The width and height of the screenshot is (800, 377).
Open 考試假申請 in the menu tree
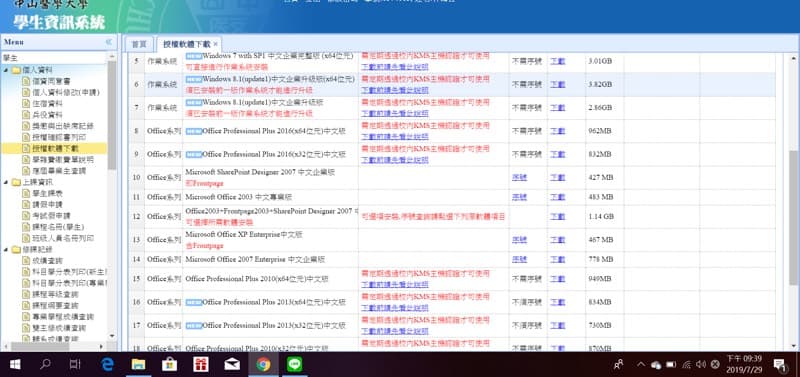click(x=52, y=216)
